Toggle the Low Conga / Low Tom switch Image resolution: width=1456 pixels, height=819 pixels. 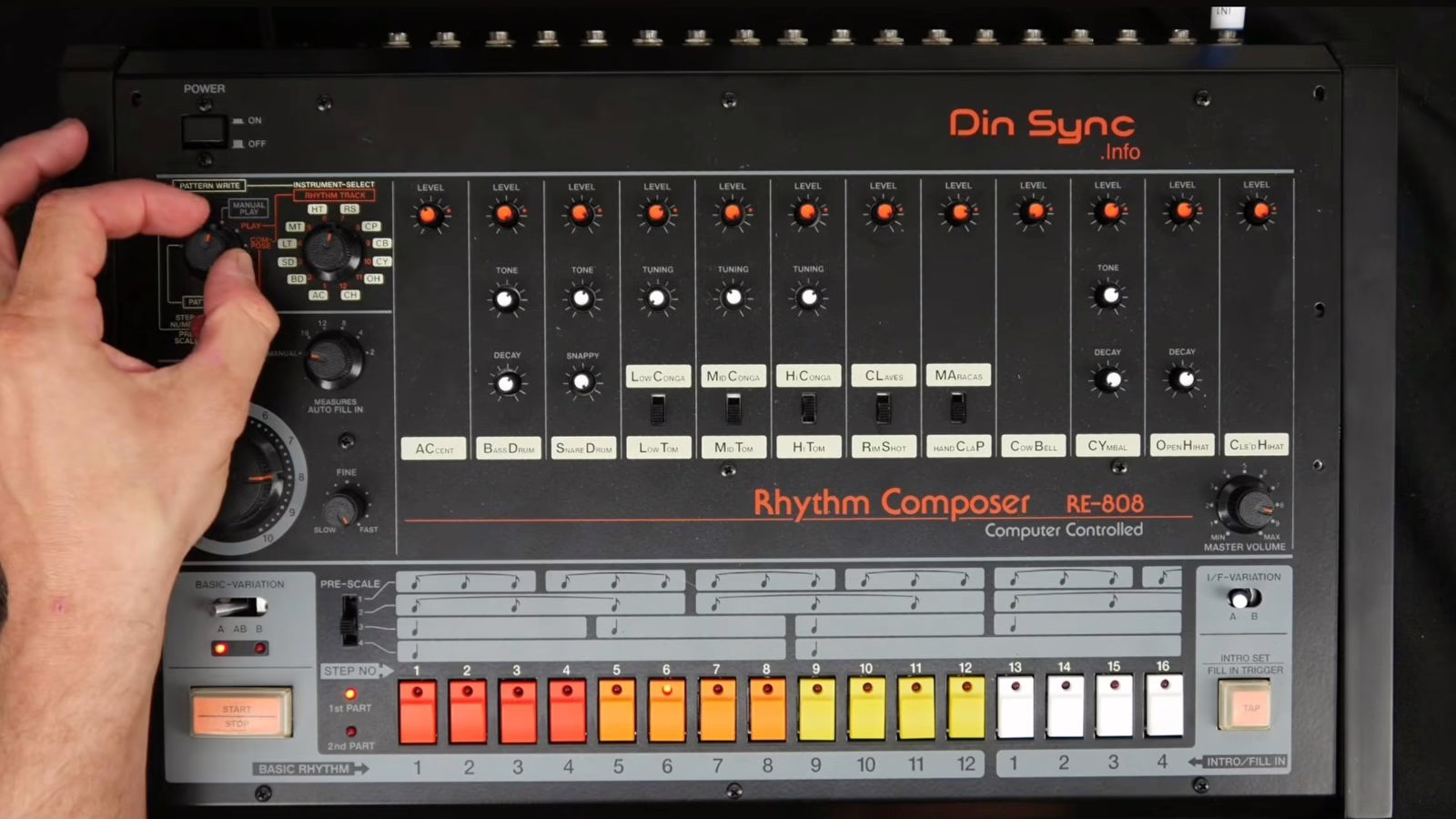click(658, 410)
